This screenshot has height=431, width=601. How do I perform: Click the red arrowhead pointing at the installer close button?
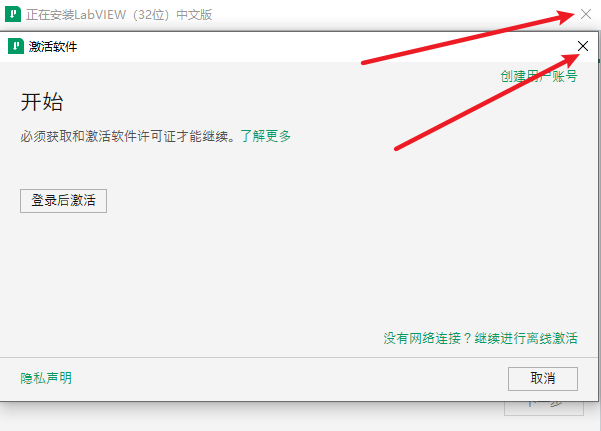click(565, 17)
